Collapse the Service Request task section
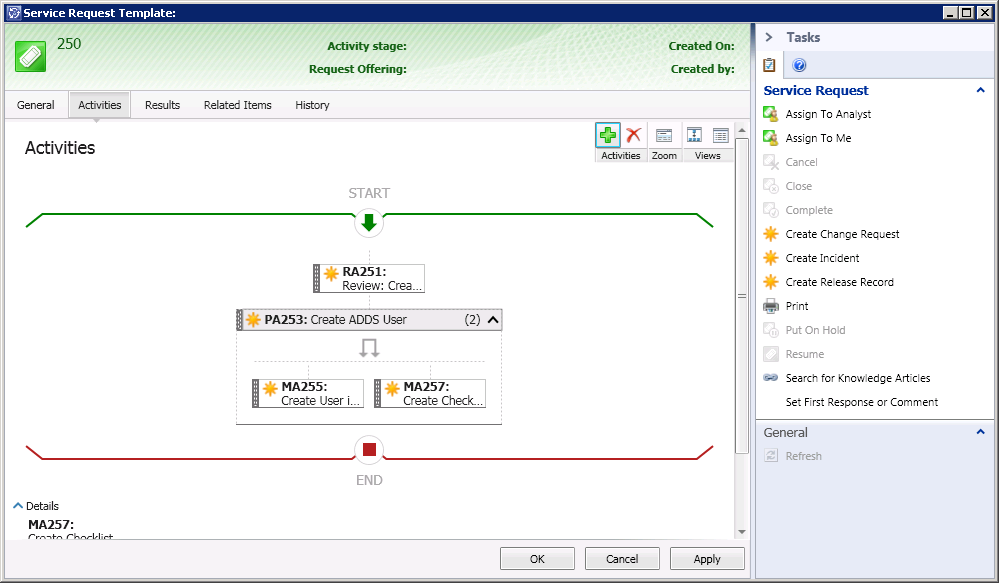 coord(980,91)
